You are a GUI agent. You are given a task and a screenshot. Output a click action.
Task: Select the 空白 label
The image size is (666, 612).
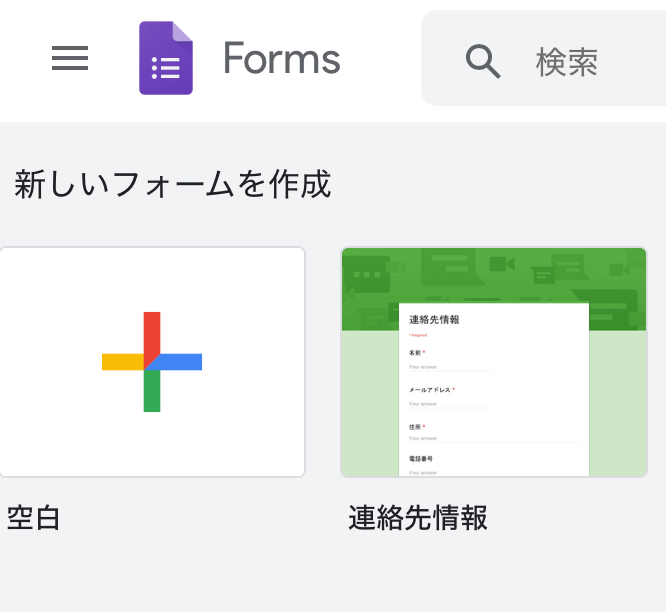[x=34, y=517]
